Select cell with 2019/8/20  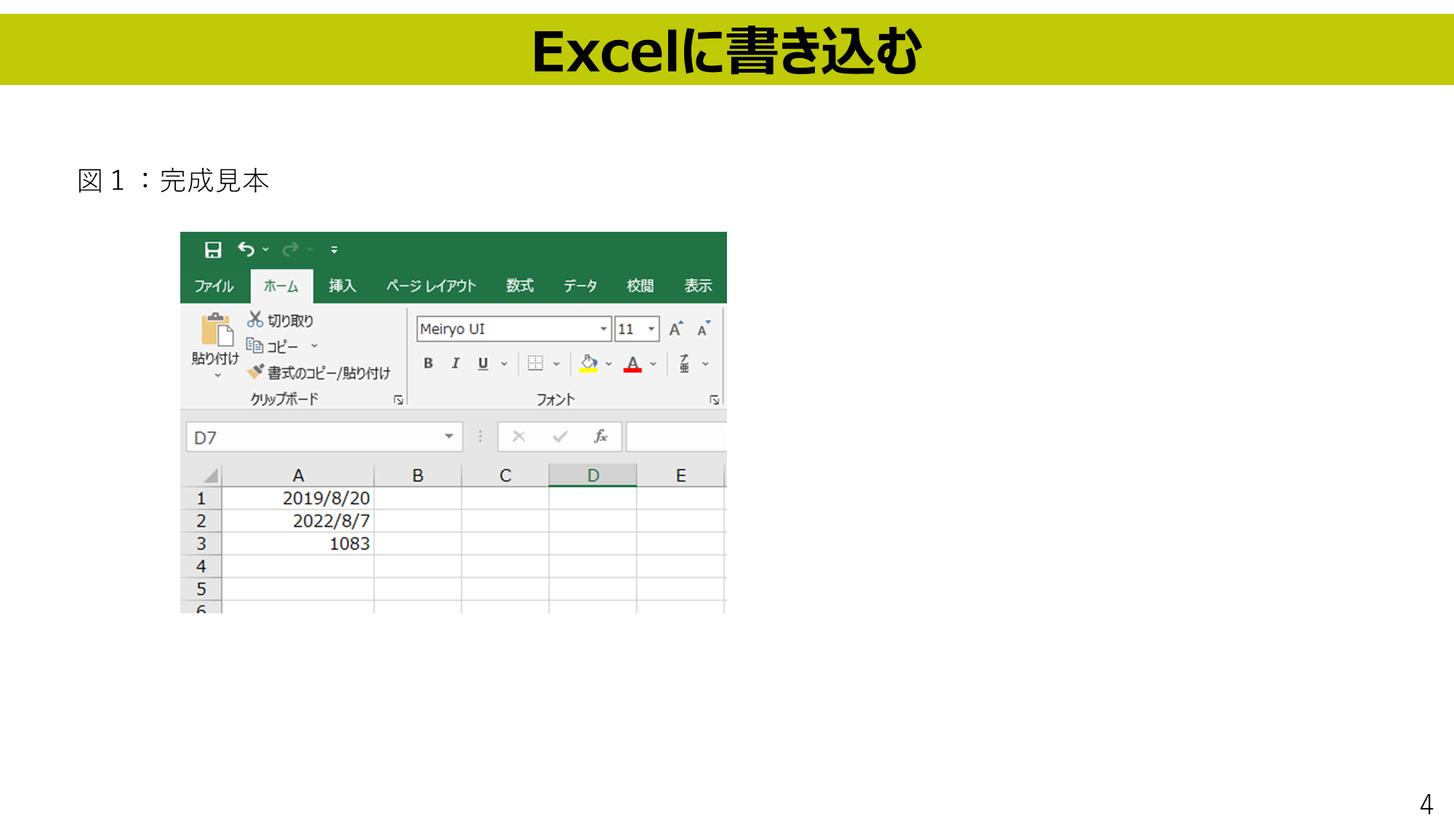click(298, 498)
